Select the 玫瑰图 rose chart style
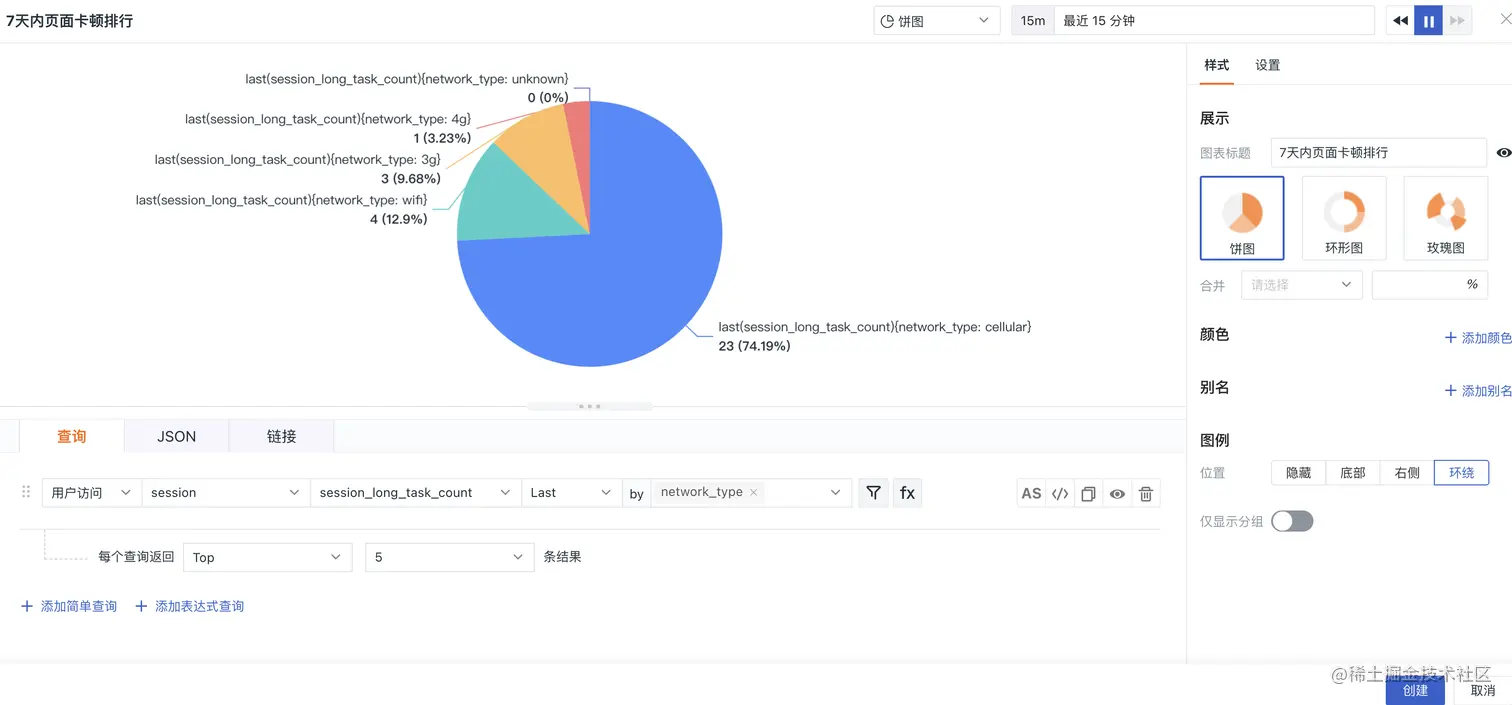The image size is (1512, 705). click(x=1446, y=218)
